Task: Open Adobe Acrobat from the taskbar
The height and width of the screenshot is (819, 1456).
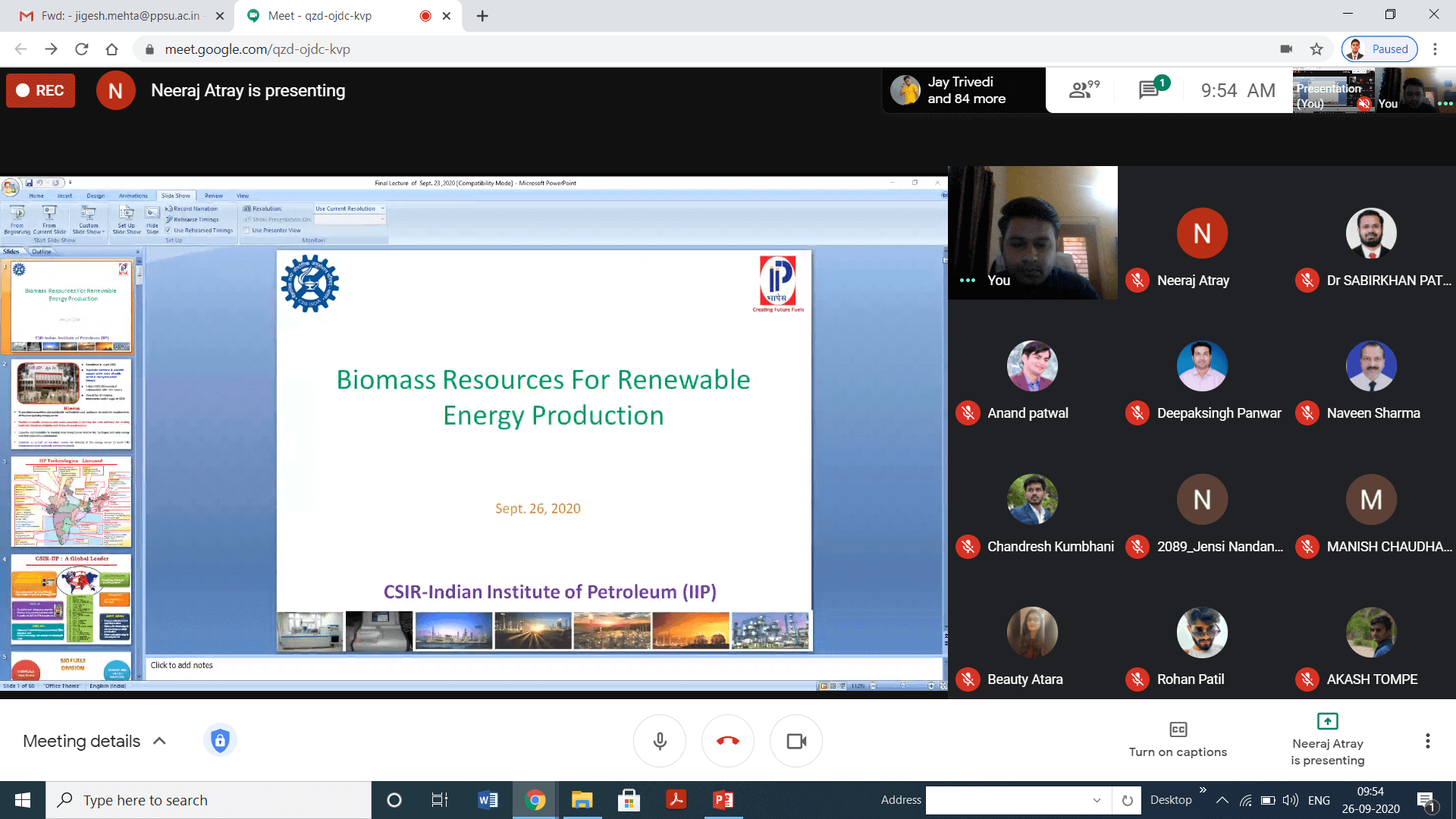Action: coord(676,800)
